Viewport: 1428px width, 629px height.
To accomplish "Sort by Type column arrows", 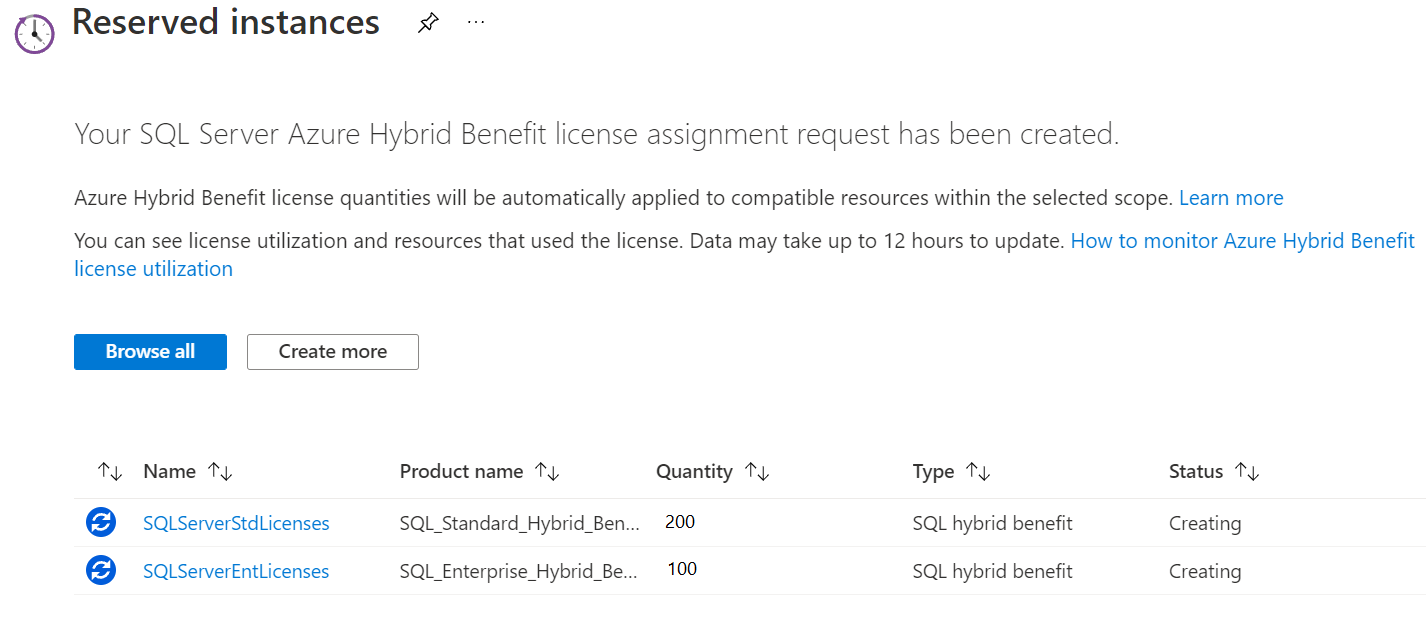I will [978, 472].
